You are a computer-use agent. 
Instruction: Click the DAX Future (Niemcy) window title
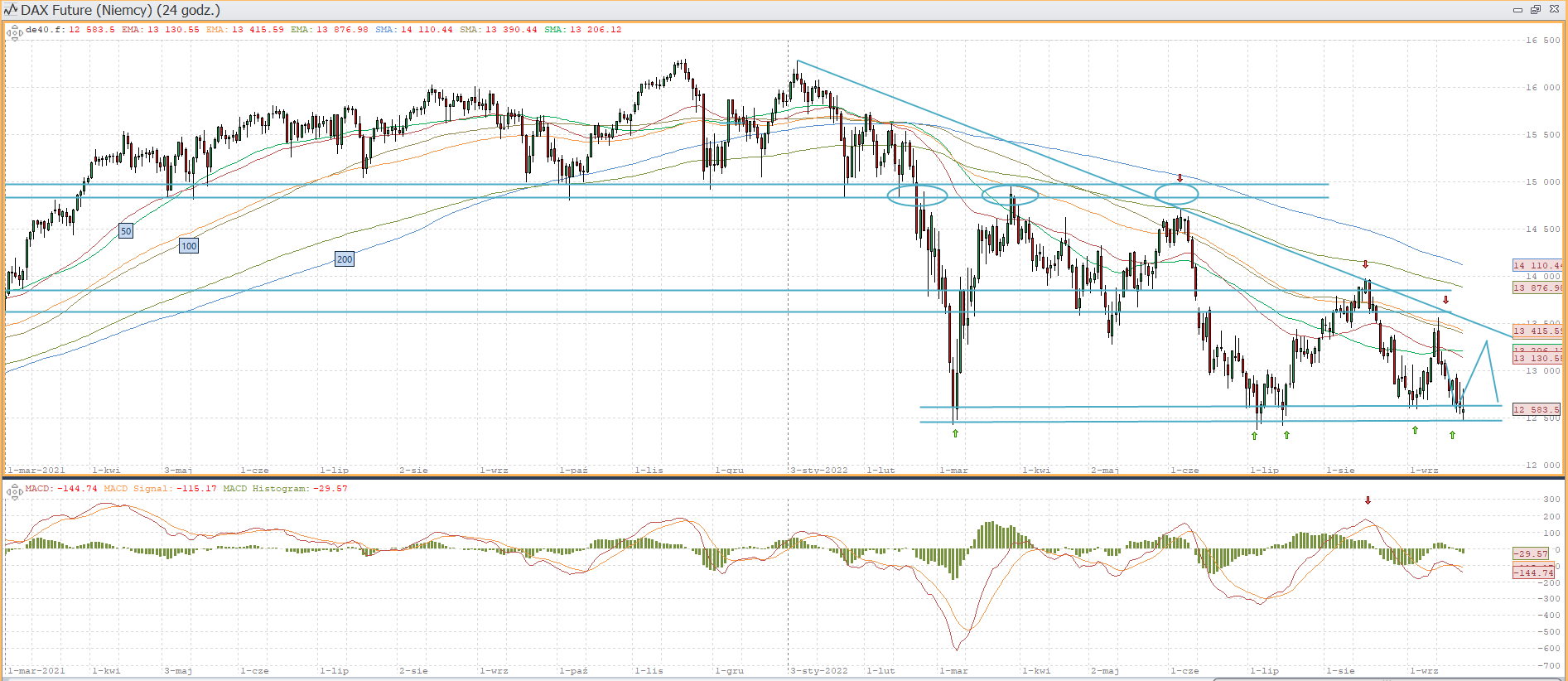coord(121,10)
